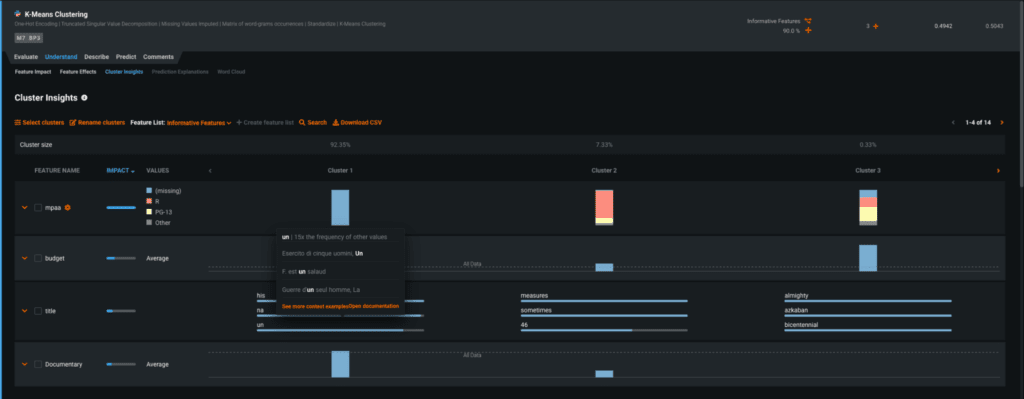The width and height of the screenshot is (1024, 399).
Task: Click the word '46' in Cluster 2
Action: click(x=524, y=325)
